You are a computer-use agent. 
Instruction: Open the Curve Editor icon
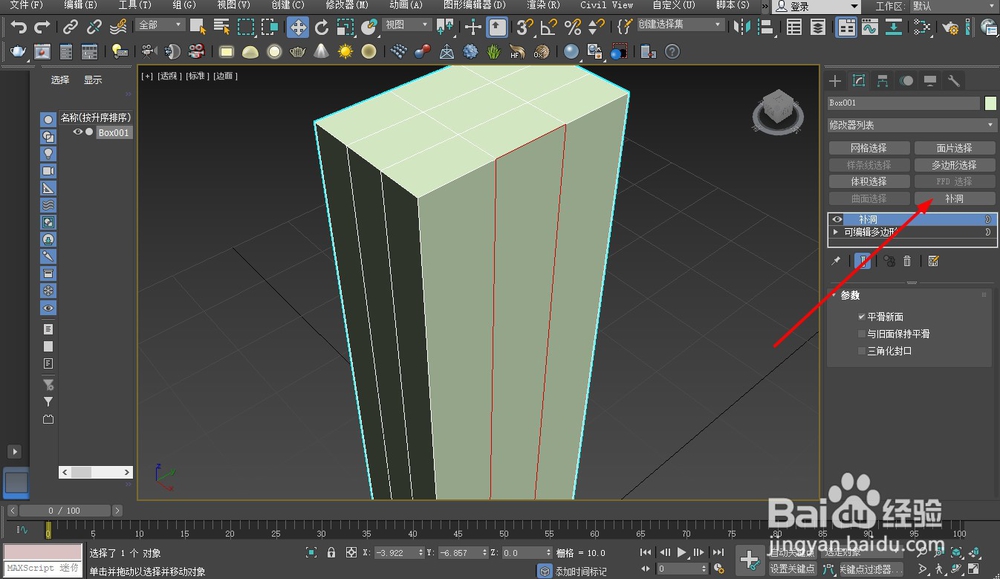coord(870,27)
